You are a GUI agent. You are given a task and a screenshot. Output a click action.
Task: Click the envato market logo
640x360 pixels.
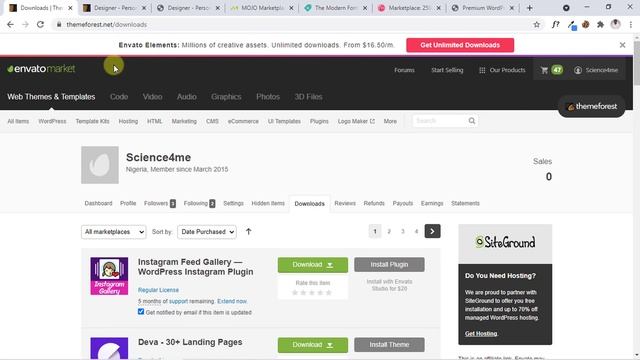coord(41,69)
